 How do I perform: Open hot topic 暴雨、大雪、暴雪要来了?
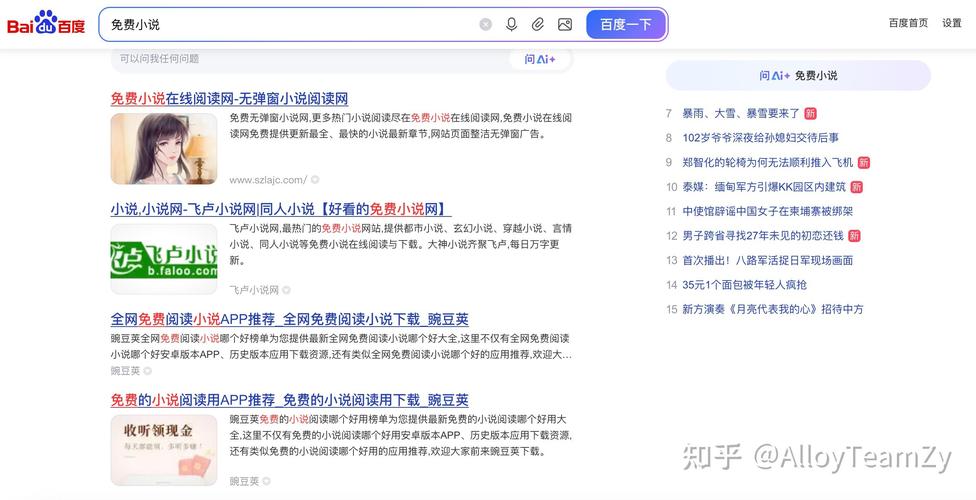pyautogui.click(x=741, y=113)
